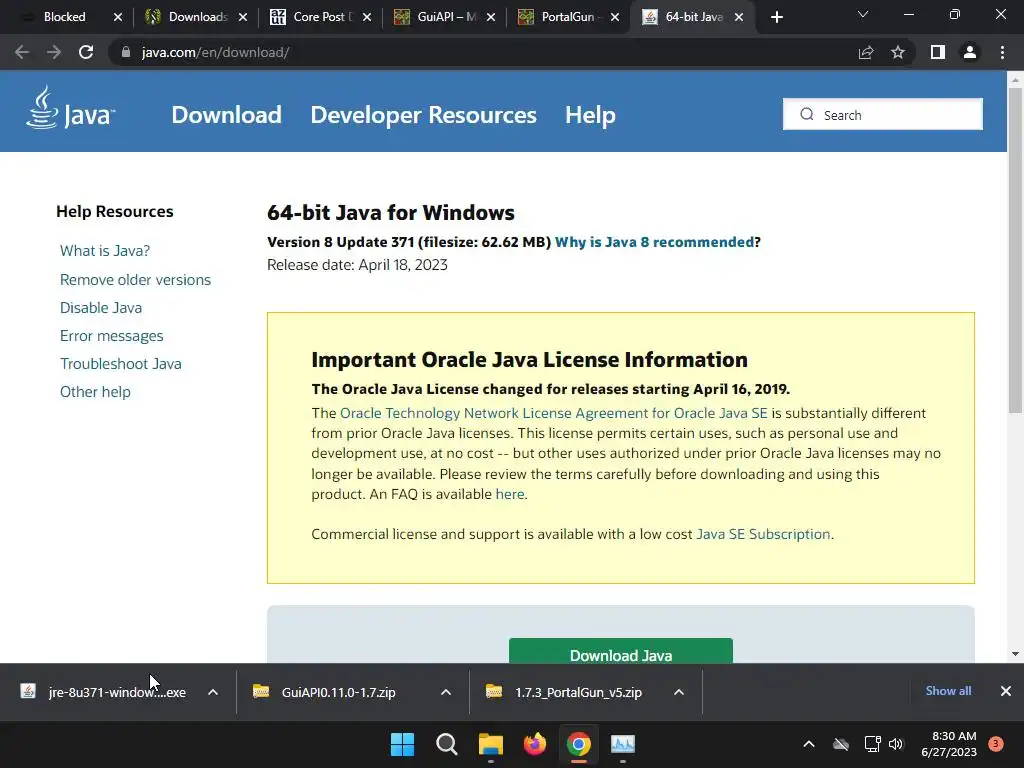
Task: Open the FAQ 'here' link
Action: coord(509,494)
